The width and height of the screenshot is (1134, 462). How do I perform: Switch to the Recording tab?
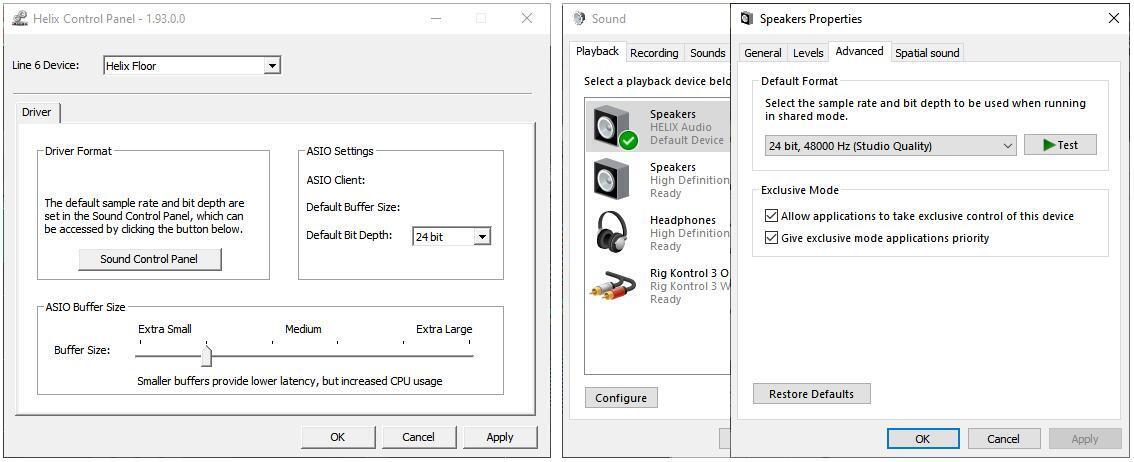[654, 53]
